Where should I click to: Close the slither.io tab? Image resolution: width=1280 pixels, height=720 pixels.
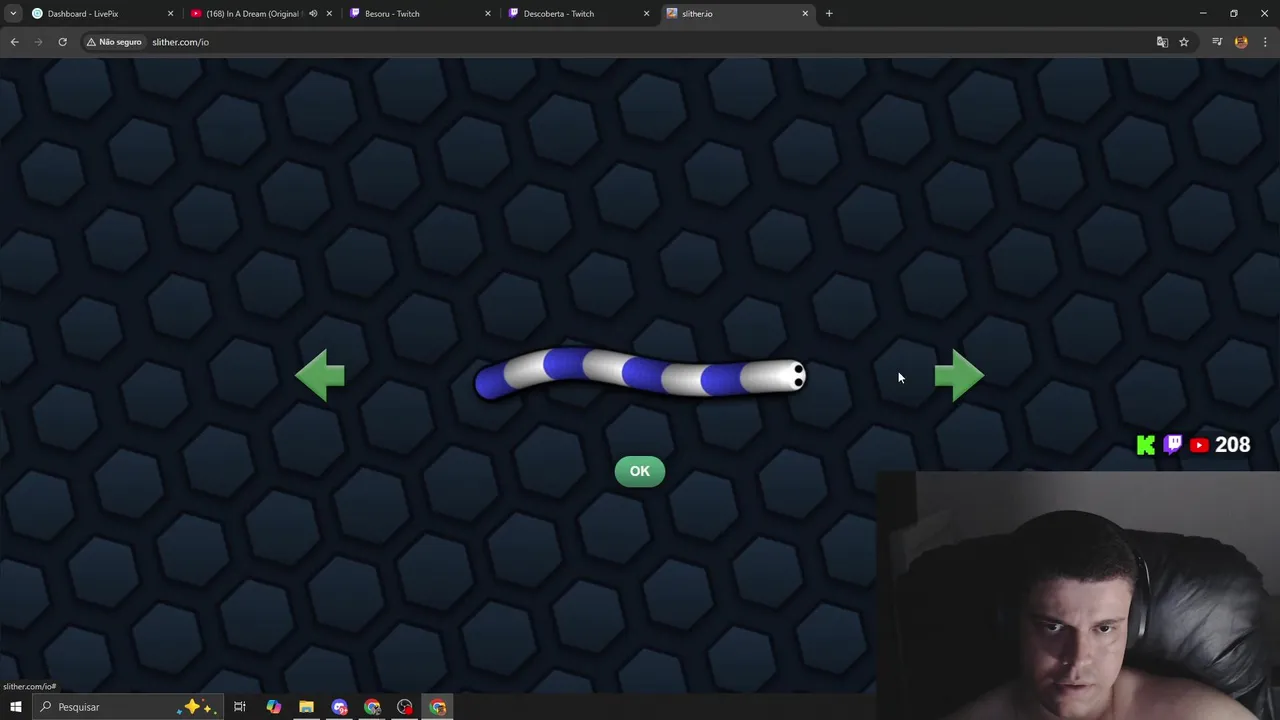[805, 14]
